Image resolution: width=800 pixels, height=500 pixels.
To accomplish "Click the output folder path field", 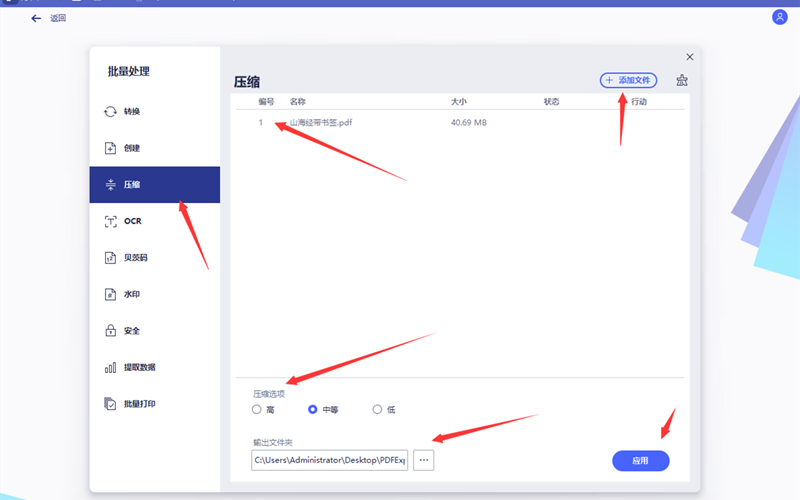I will pos(329,460).
